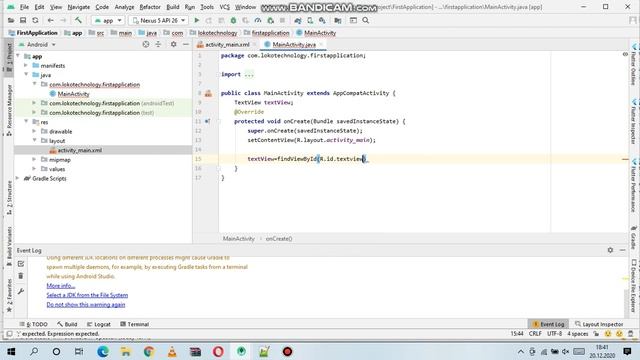Click the Search Everywhere magnifier icon
The height and width of the screenshot is (360, 640).
coord(366,20)
